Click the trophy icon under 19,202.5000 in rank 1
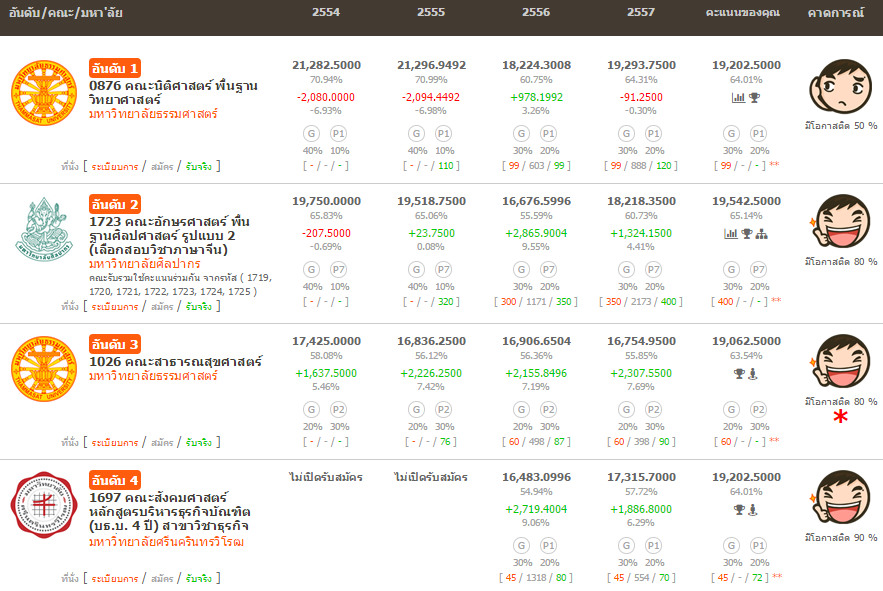Viewport: 883px width, 591px height. tap(754, 97)
